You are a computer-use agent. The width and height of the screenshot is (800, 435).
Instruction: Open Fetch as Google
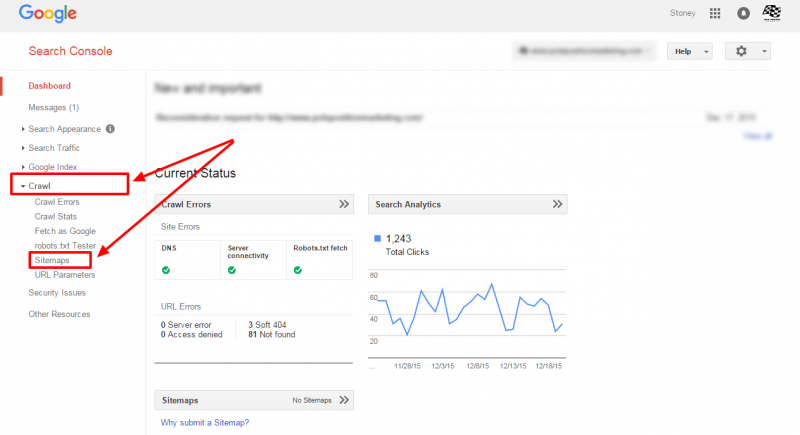point(65,231)
